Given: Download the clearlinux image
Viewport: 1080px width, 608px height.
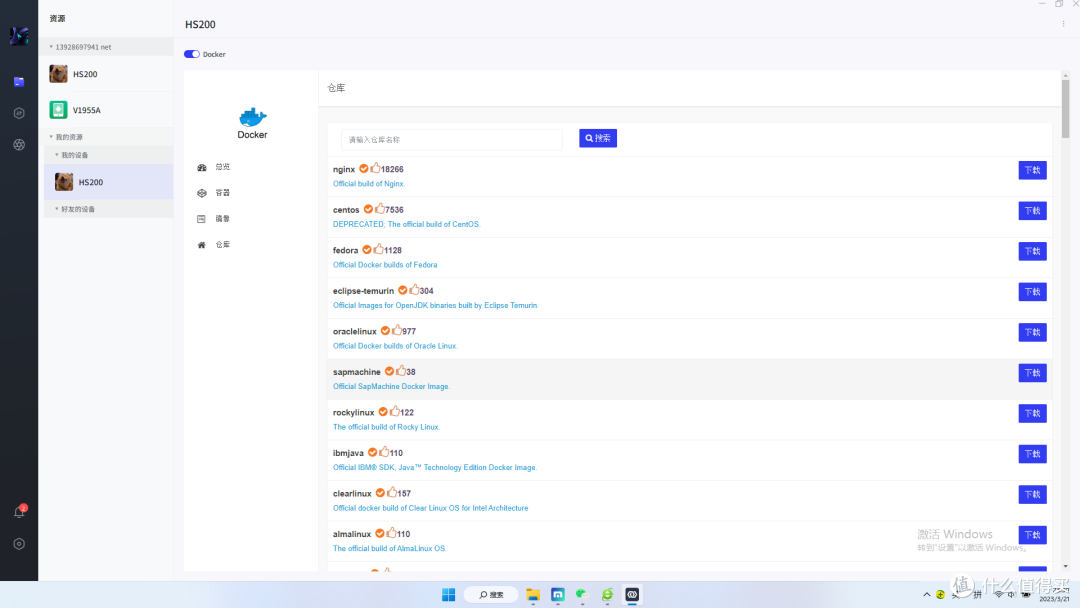Looking at the screenshot, I should [1032, 494].
